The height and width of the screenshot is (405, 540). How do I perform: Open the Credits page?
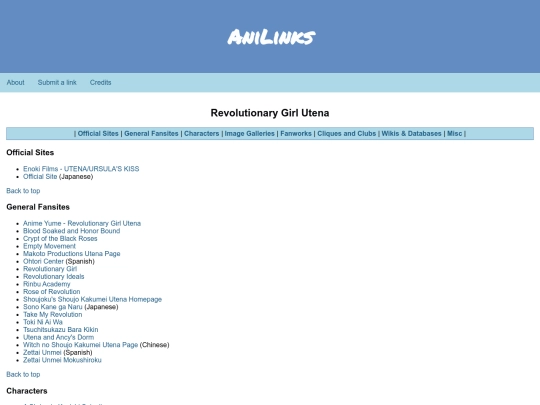[101, 83]
